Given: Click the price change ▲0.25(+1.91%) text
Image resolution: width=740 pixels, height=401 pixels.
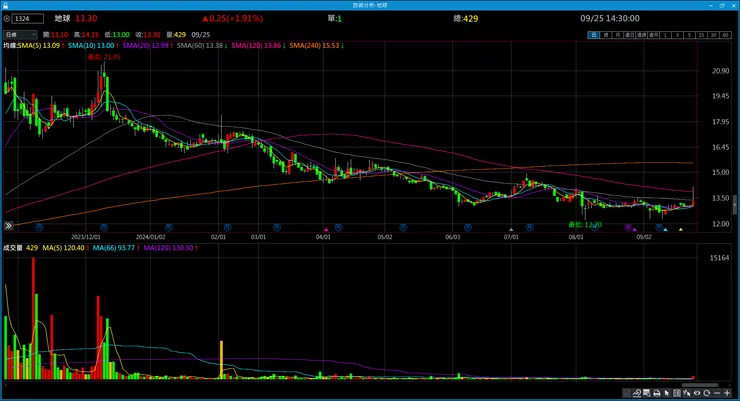Looking at the screenshot, I should click(233, 19).
